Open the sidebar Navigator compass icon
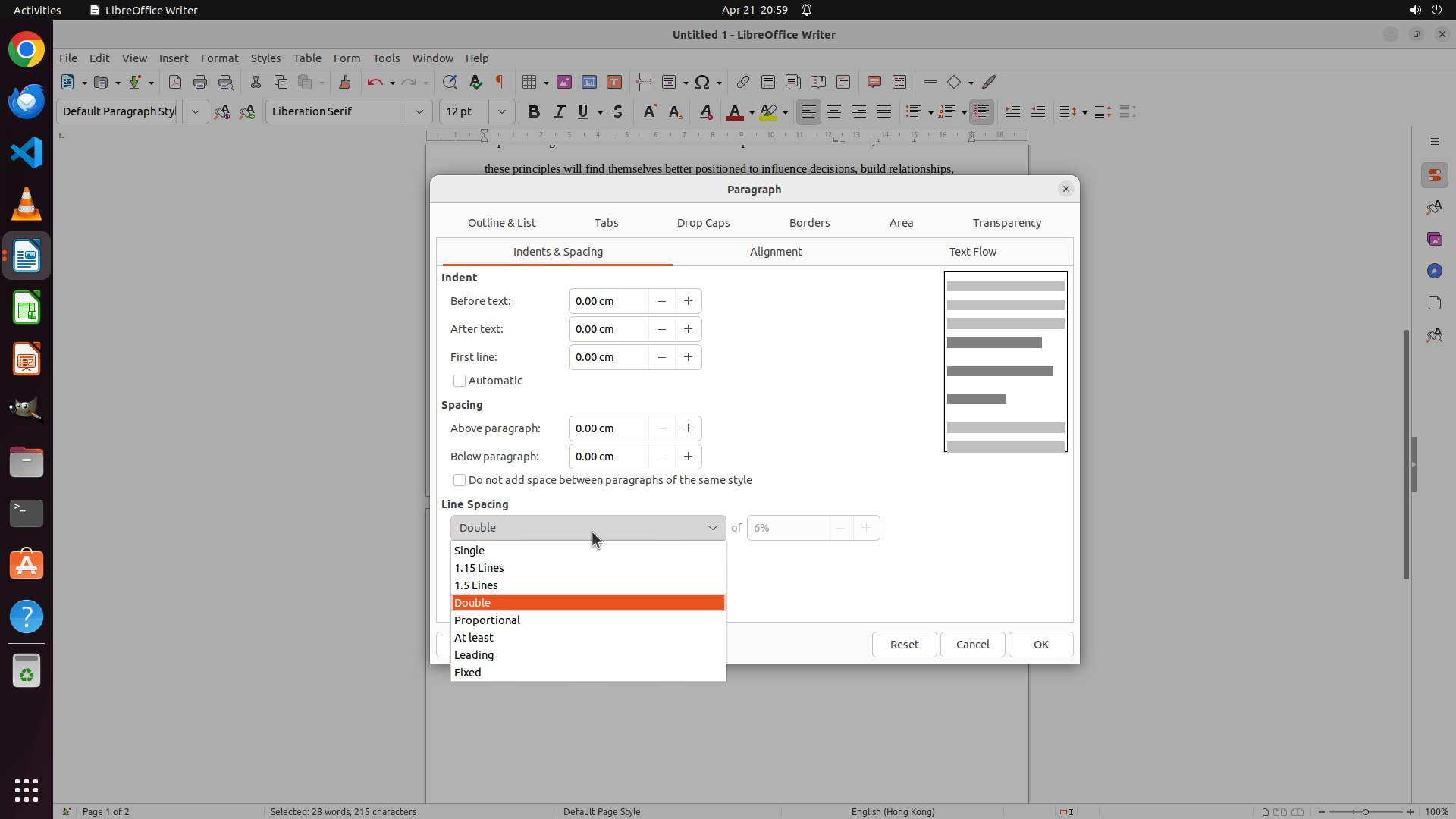Image resolution: width=1456 pixels, height=819 pixels. (x=1434, y=271)
